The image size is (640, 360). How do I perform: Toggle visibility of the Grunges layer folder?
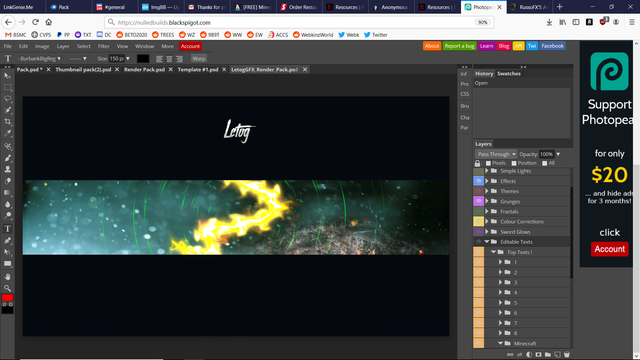click(x=478, y=201)
